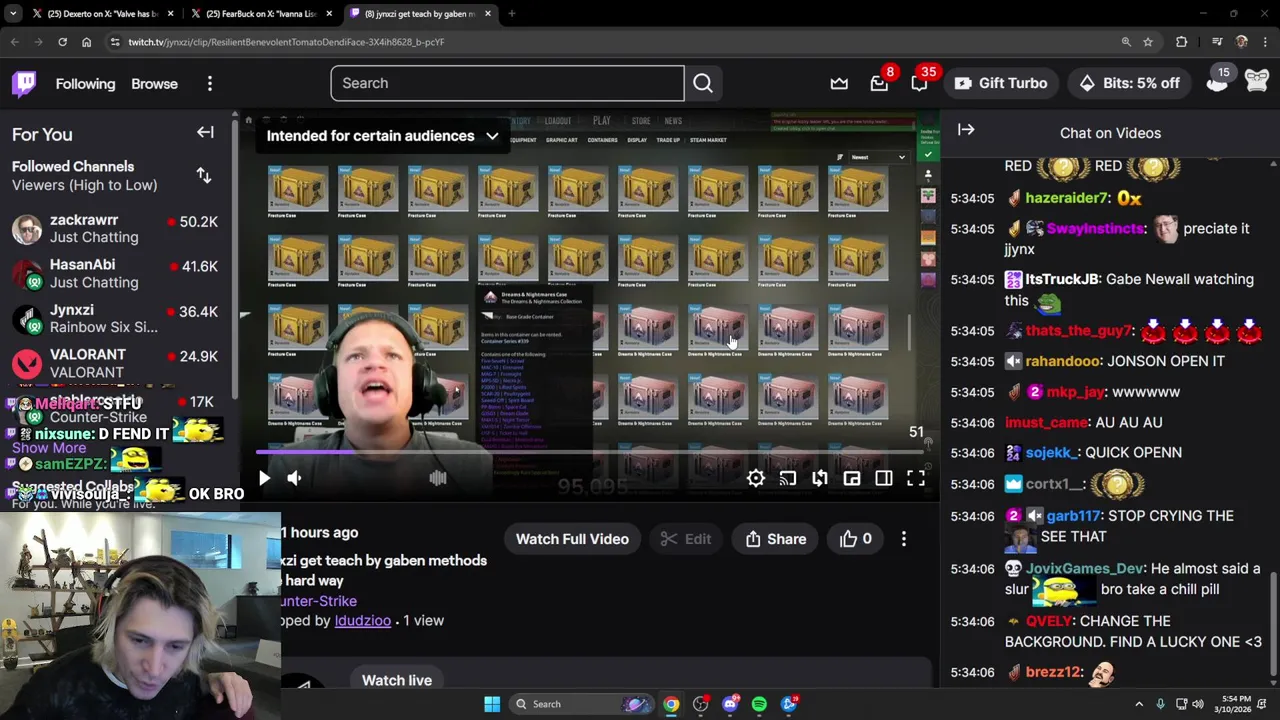Click the Watch live button
1280x720 pixels.
point(397,680)
